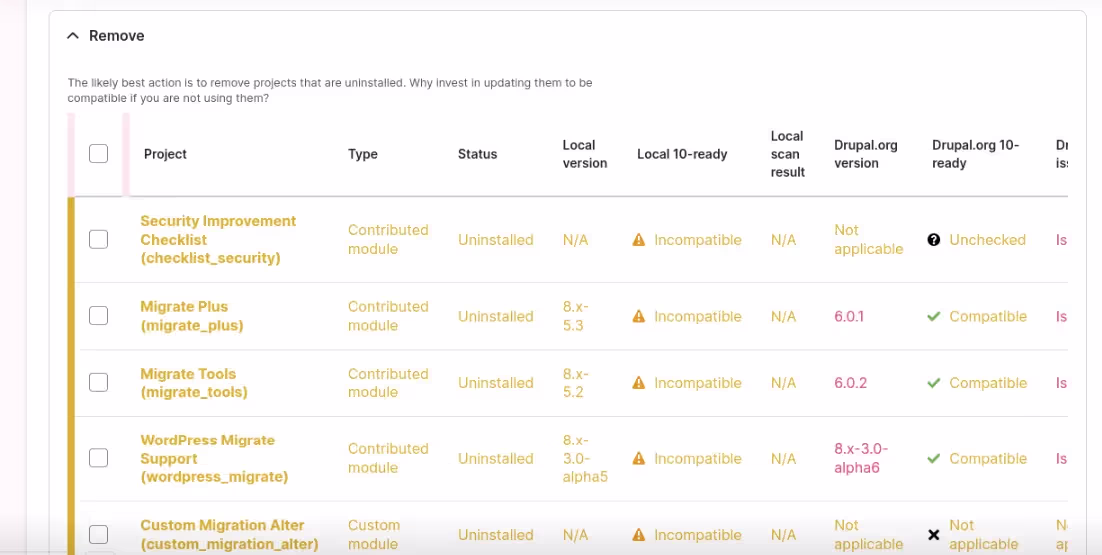This screenshot has height=555, width=1102.
Task: Open issues link in Security Improvement Checklist row
Action: [x=1062, y=240]
